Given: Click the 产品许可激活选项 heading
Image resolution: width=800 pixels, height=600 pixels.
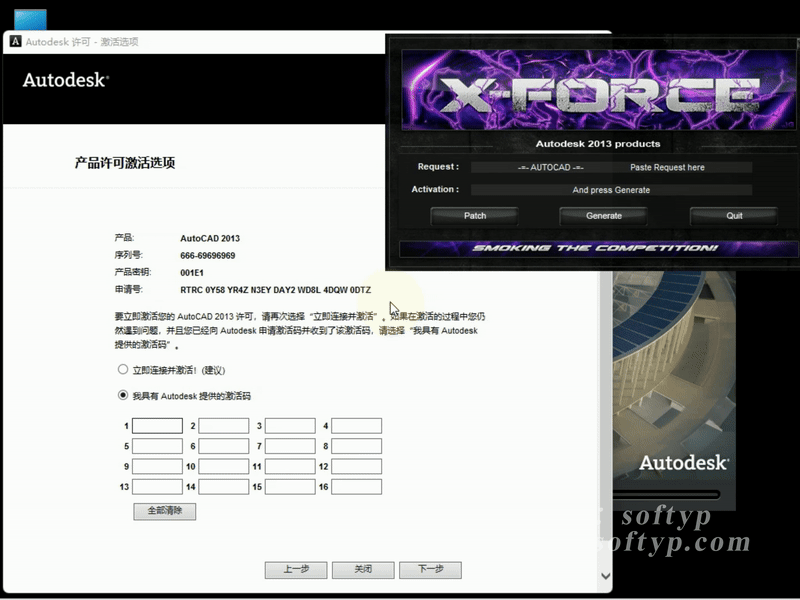Looking at the screenshot, I should coord(125,163).
